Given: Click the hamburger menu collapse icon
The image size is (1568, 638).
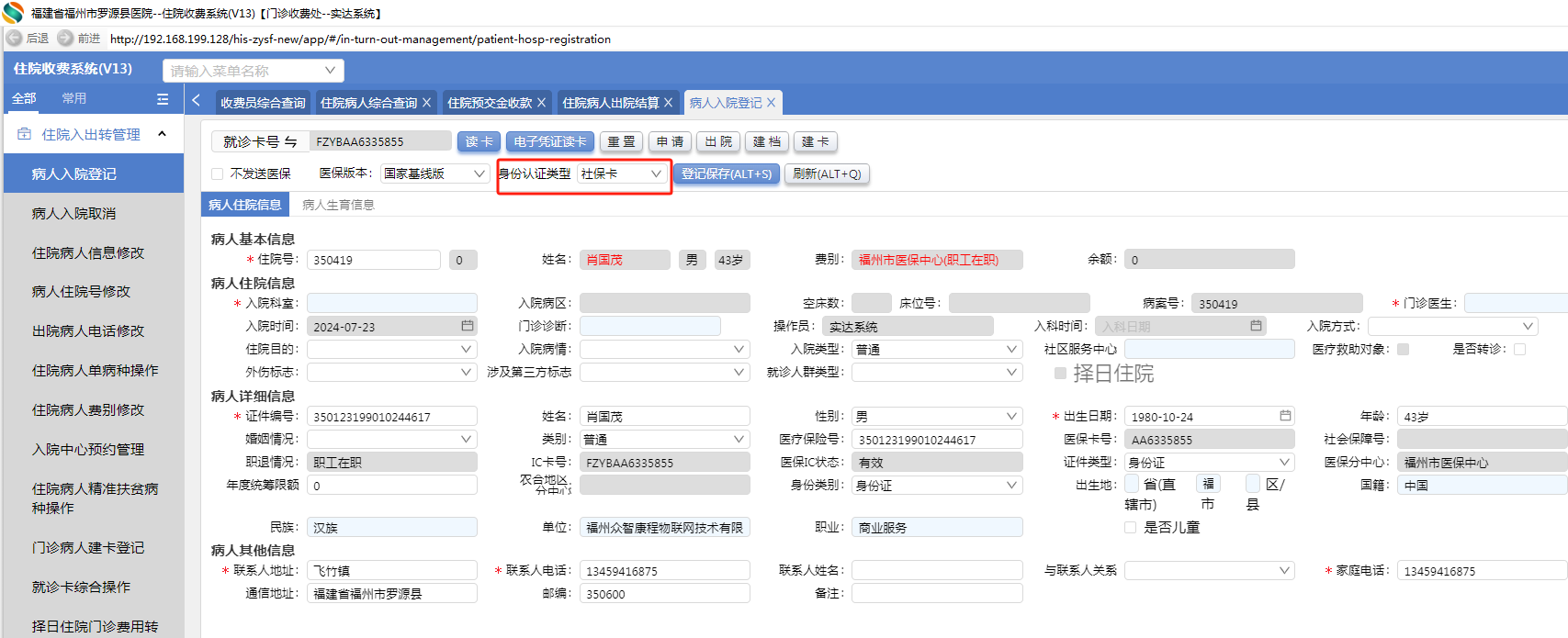Looking at the screenshot, I should click(x=163, y=99).
